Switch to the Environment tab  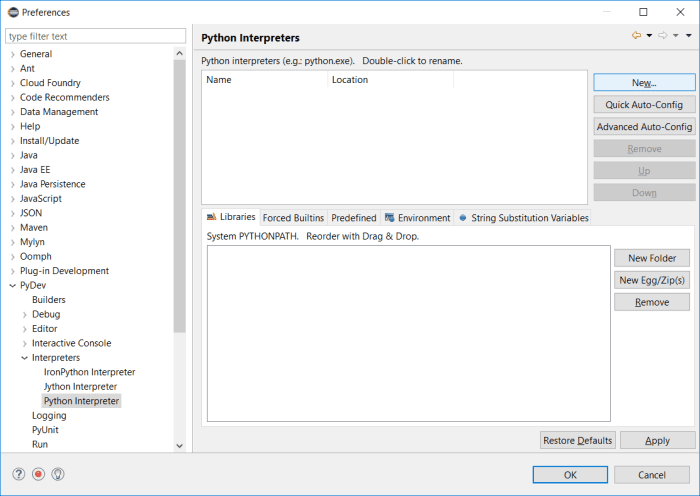click(x=417, y=218)
